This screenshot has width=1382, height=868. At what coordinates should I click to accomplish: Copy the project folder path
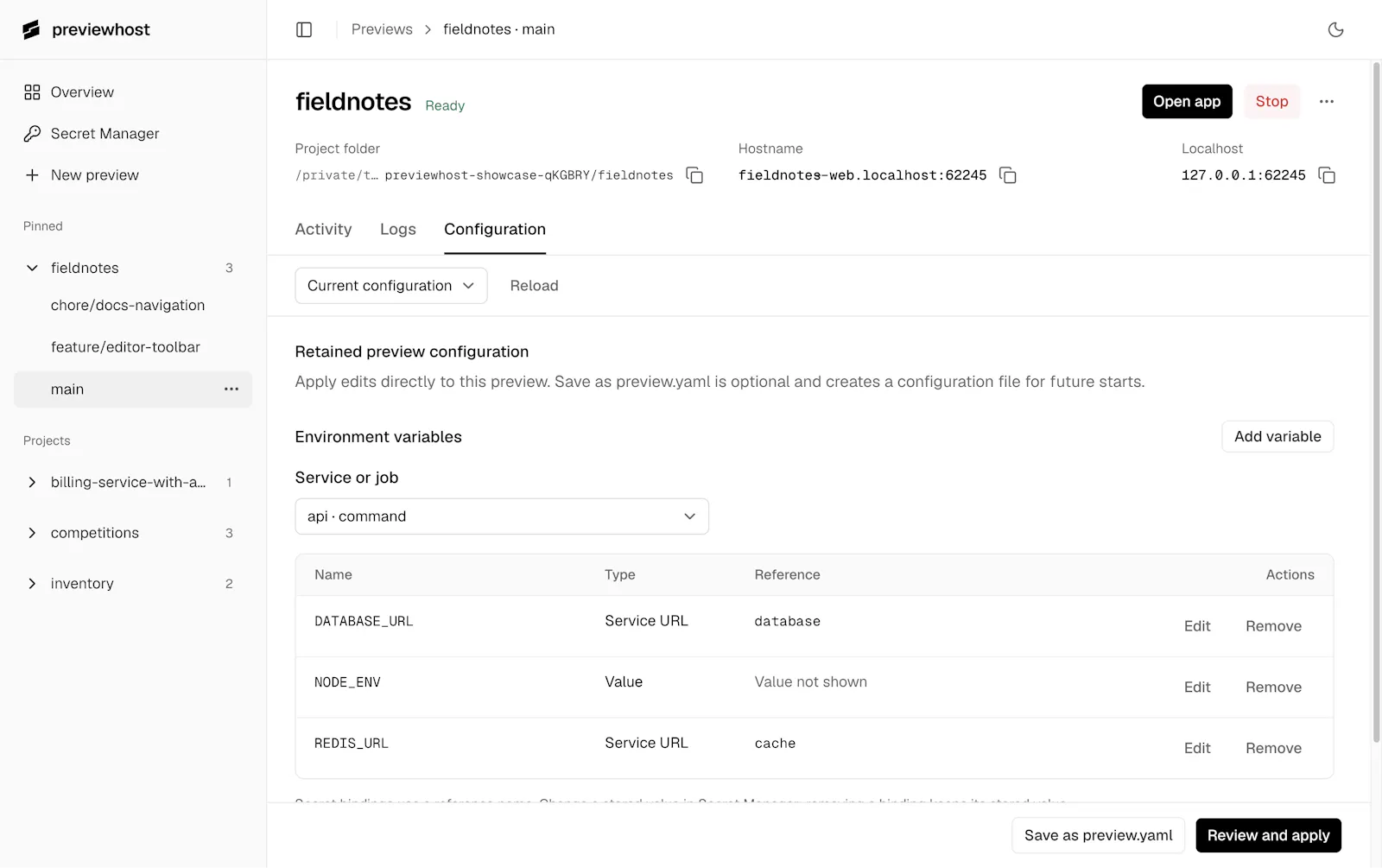[x=694, y=175]
